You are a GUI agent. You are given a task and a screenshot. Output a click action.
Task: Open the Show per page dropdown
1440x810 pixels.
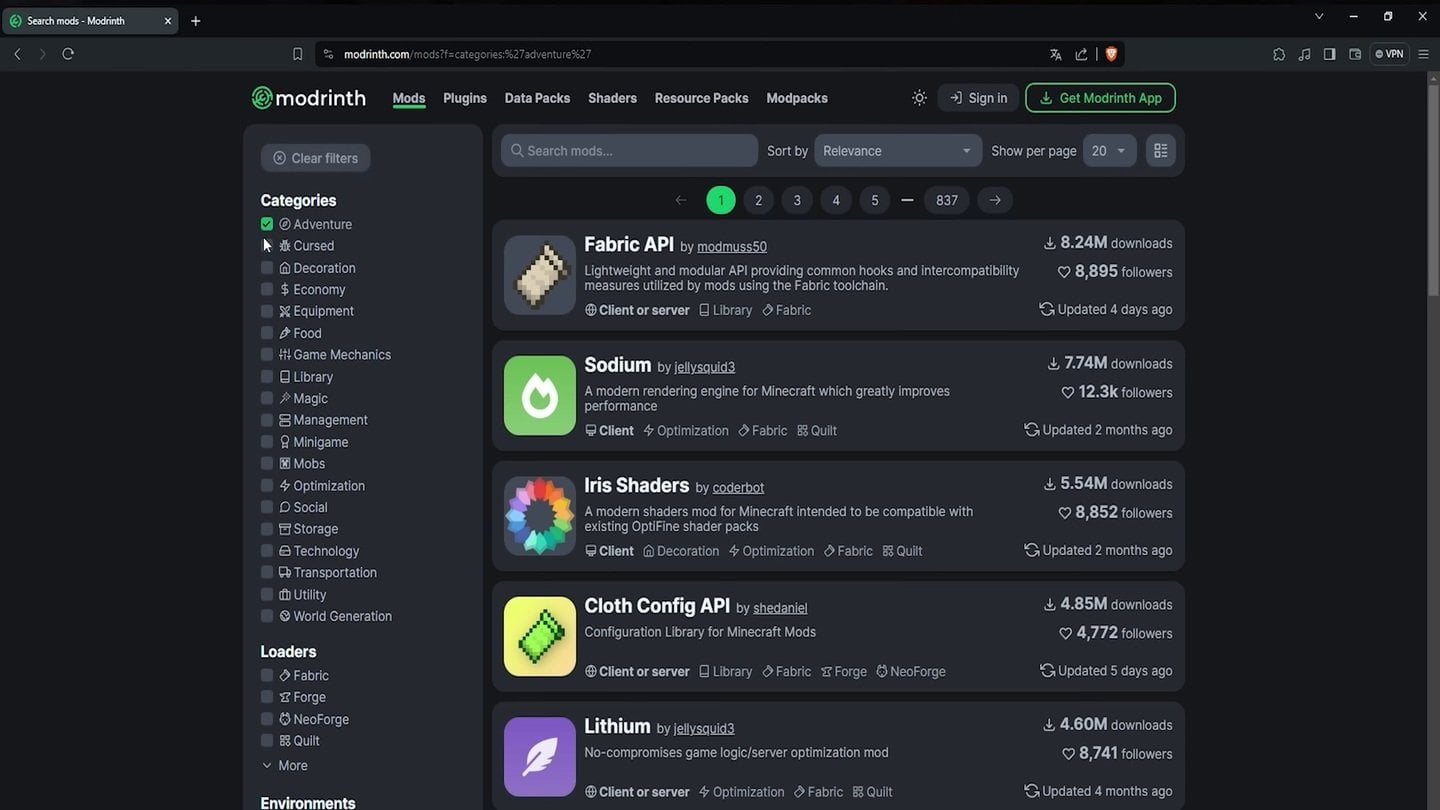[1108, 151]
